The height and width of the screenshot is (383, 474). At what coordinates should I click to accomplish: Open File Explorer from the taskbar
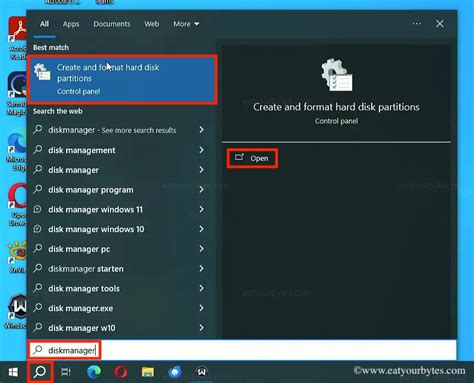coord(148,372)
